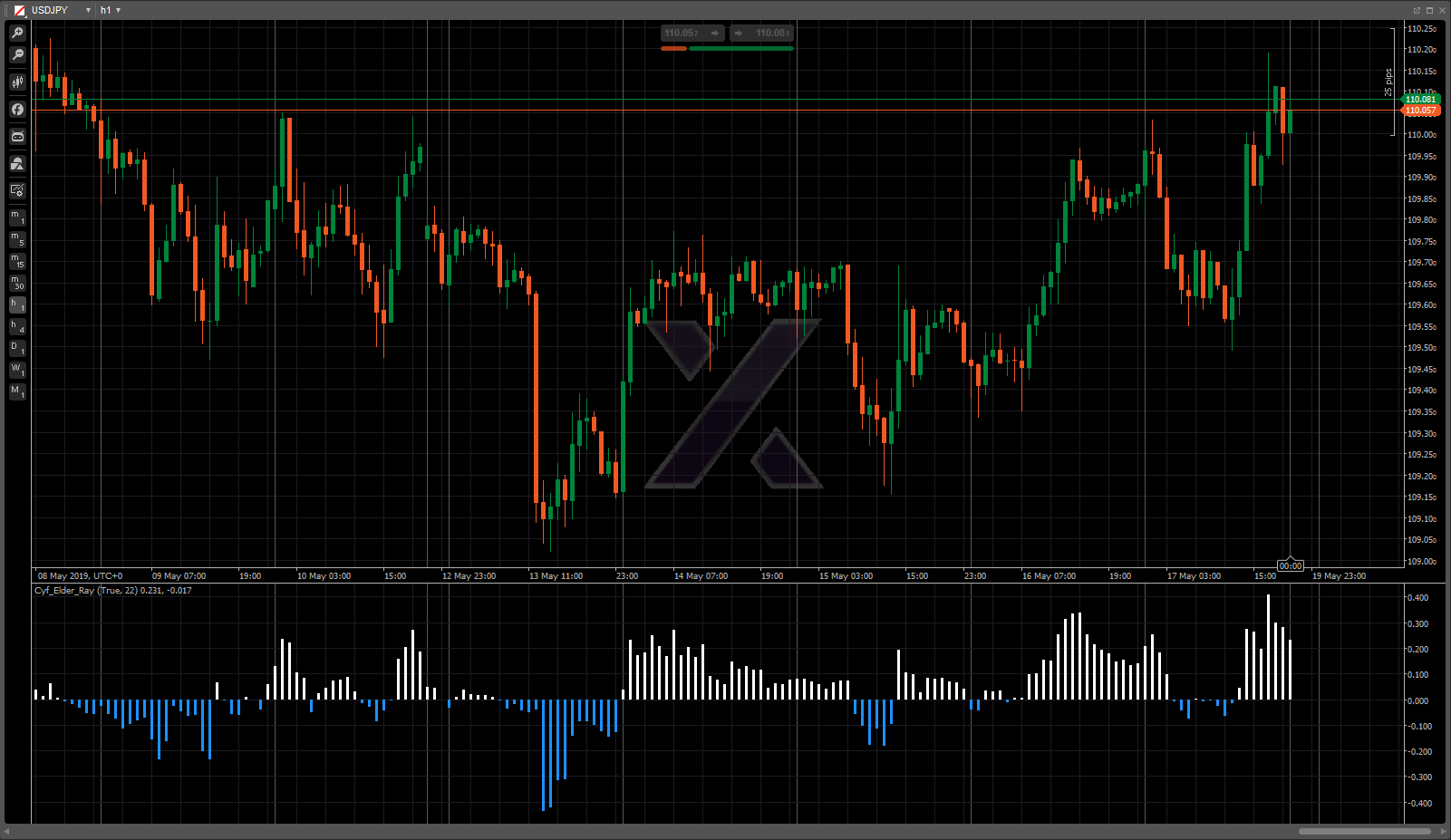
Task: Click the 110.057 sell price button
Action: click(x=692, y=34)
